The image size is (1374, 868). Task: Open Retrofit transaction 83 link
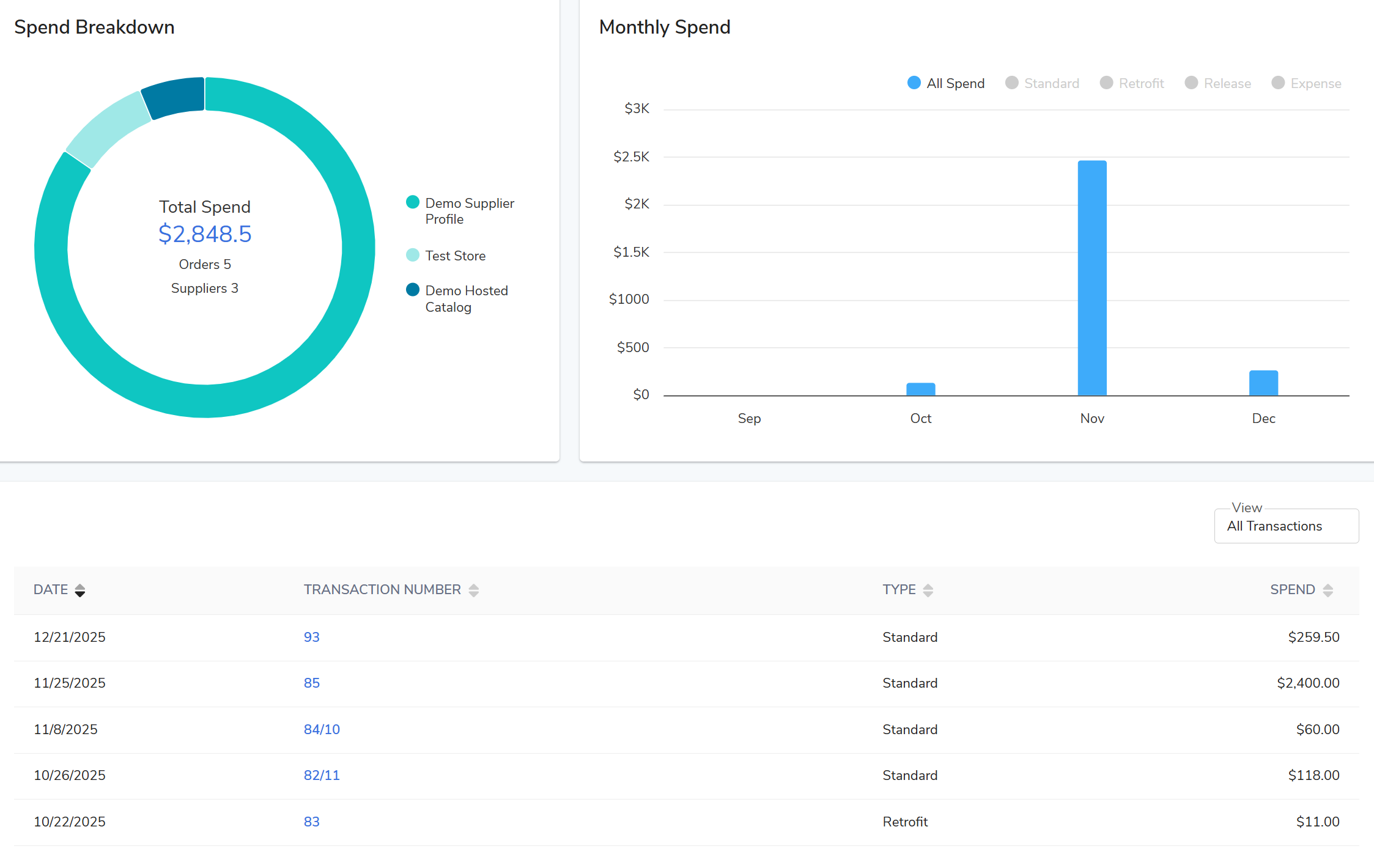(311, 822)
